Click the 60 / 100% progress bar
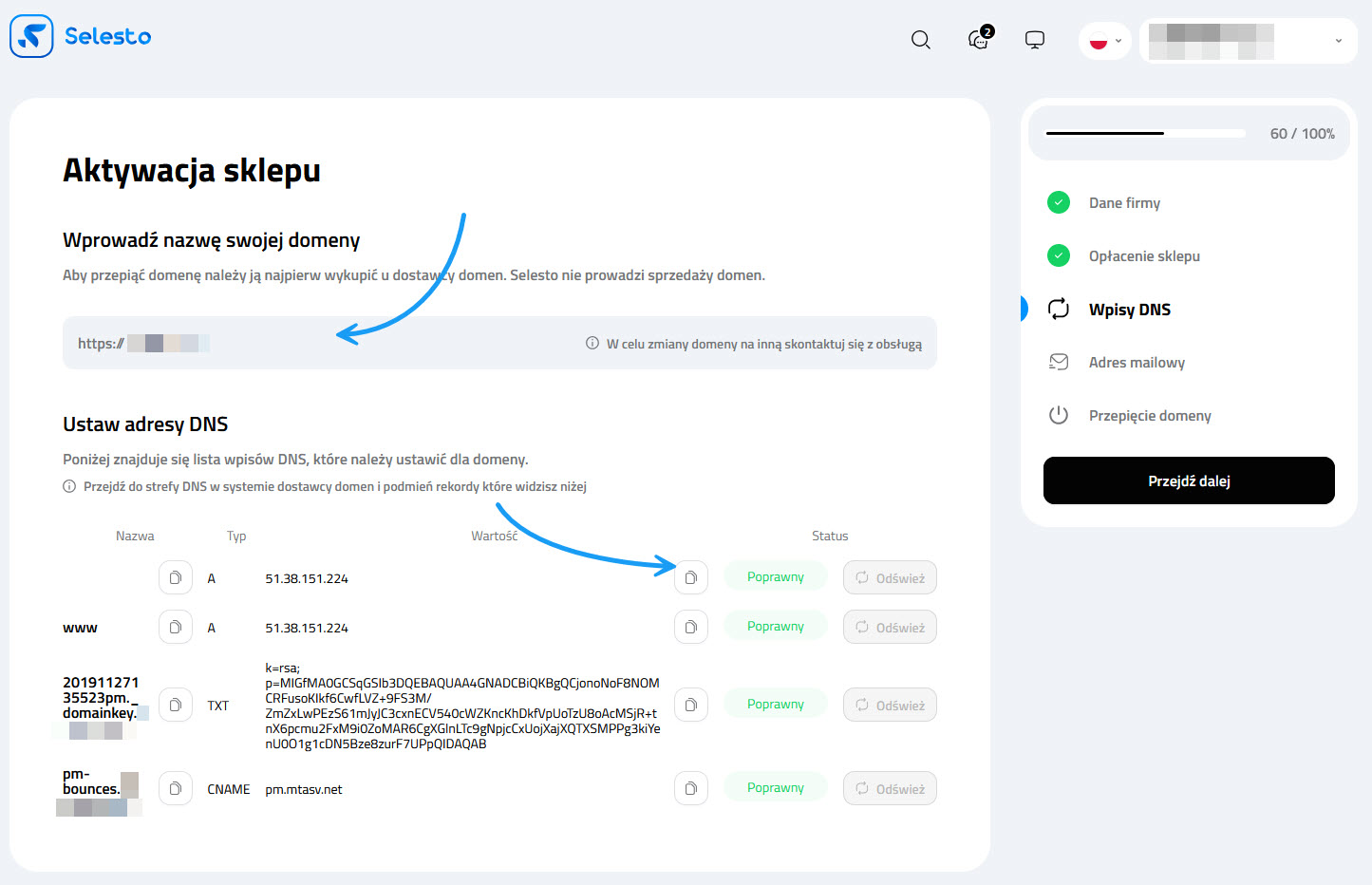This screenshot has width=1372, height=885. 1145,134
